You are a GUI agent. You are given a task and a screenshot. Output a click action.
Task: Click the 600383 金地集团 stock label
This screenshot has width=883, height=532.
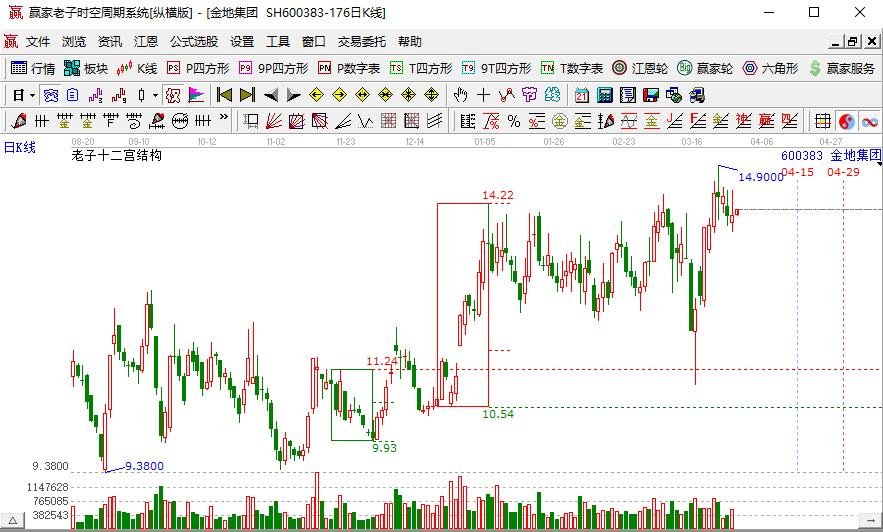pyautogui.click(x=831, y=155)
